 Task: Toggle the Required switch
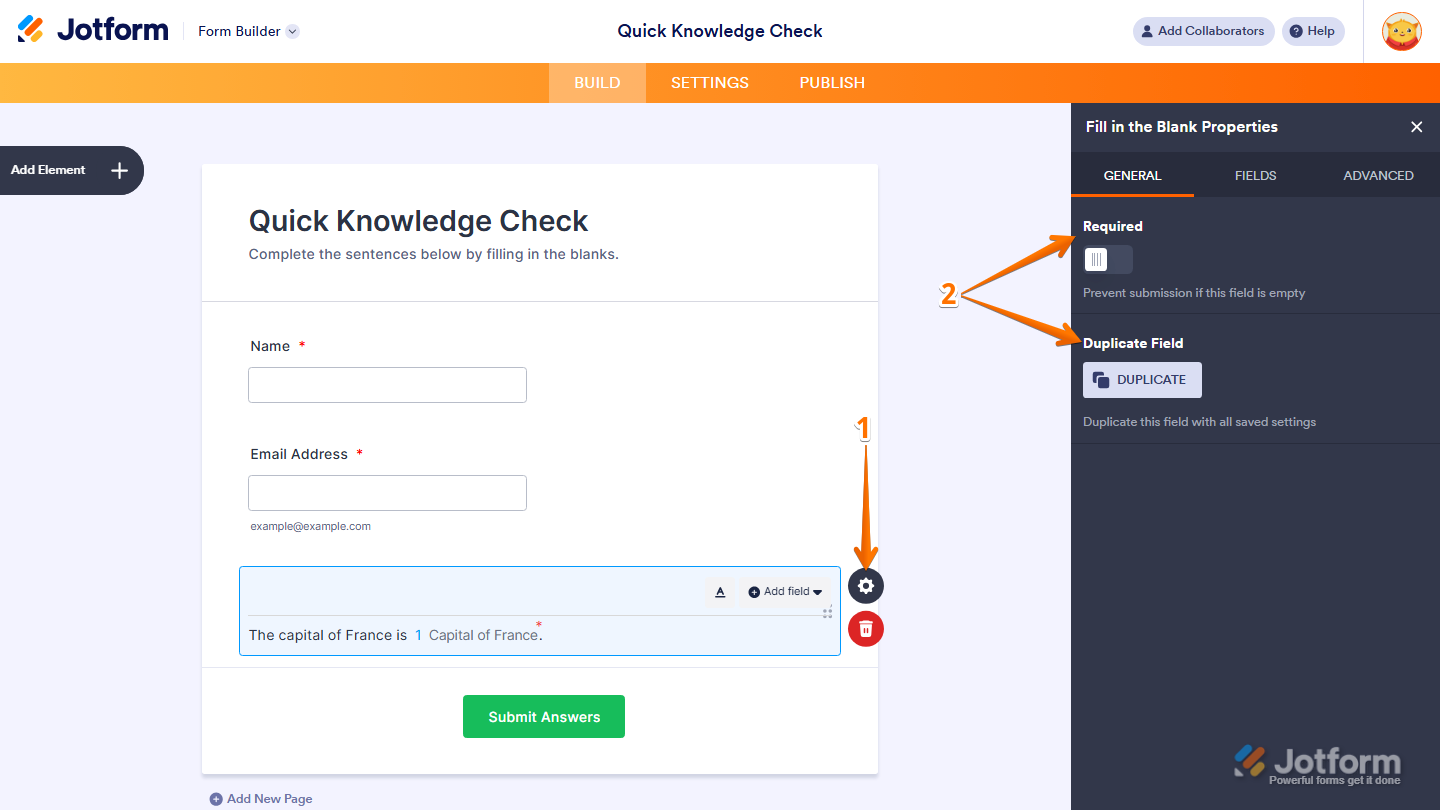coord(1108,260)
